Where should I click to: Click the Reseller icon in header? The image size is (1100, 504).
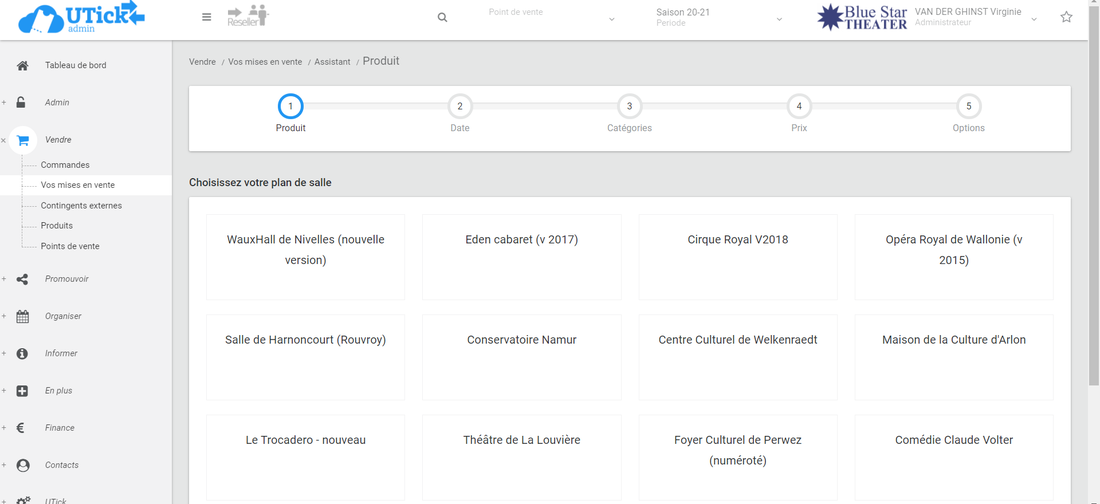click(x=248, y=16)
